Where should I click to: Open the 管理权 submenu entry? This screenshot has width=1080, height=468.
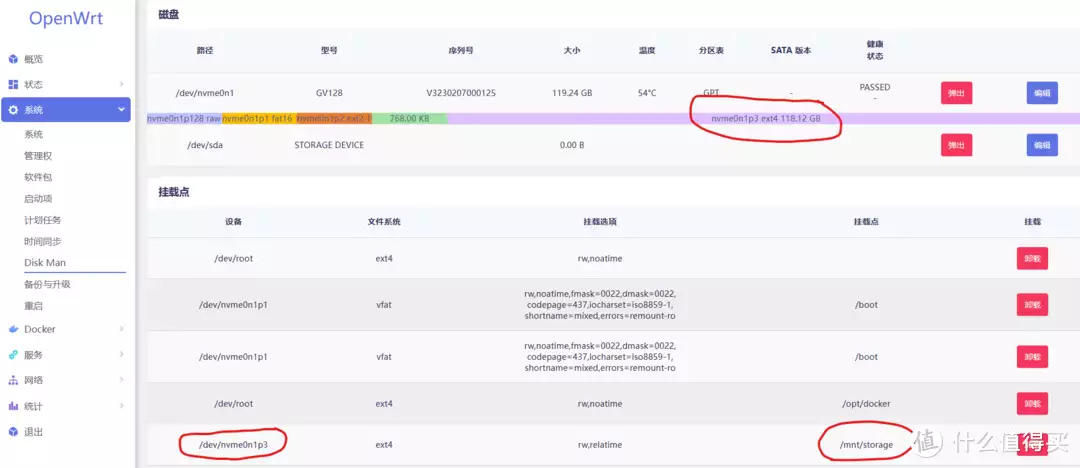tap(38, 156)
